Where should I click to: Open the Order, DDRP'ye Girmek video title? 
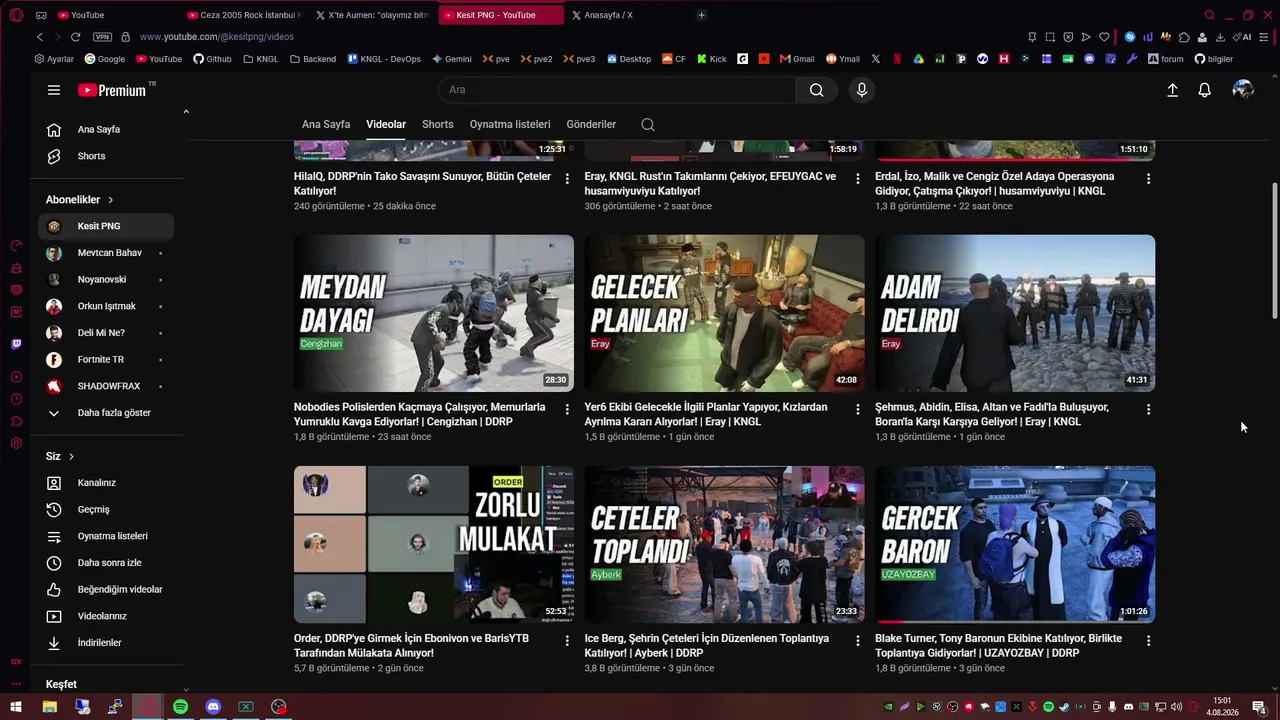click(412, 646)
